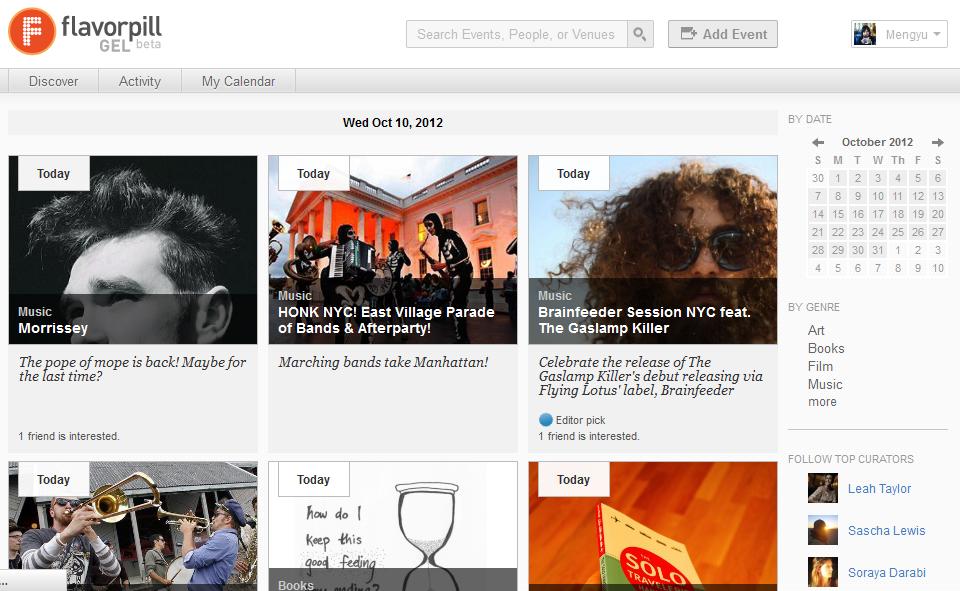Viewport: 960px width, 591px height.
Task: Filter by Music genre
Action: click(x=825, y=384)
